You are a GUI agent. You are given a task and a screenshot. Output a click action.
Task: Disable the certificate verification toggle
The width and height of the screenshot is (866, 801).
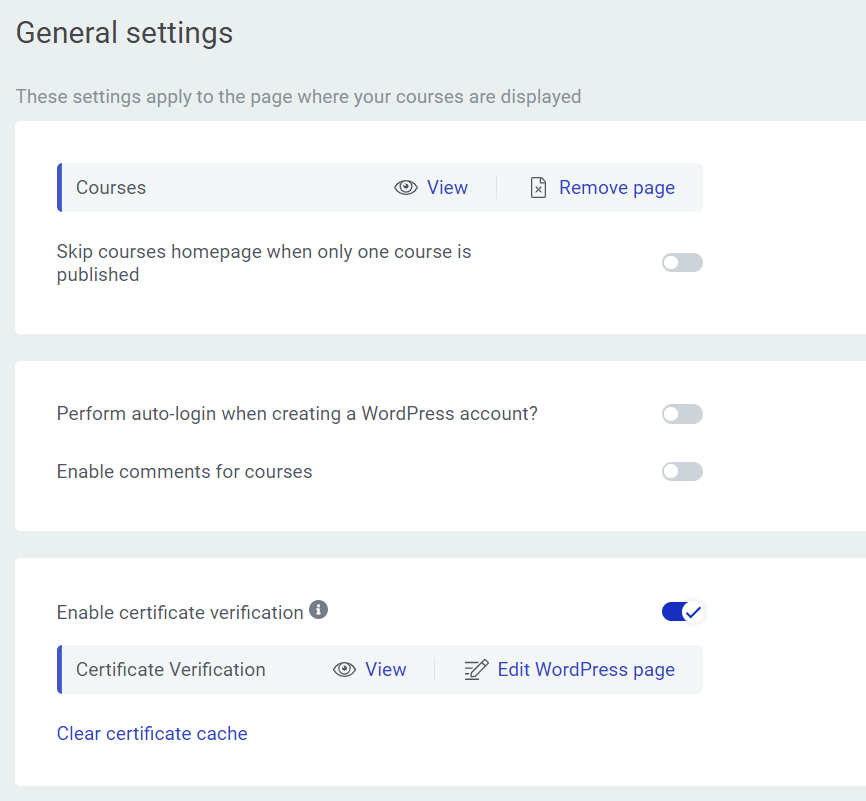[682, 612]
